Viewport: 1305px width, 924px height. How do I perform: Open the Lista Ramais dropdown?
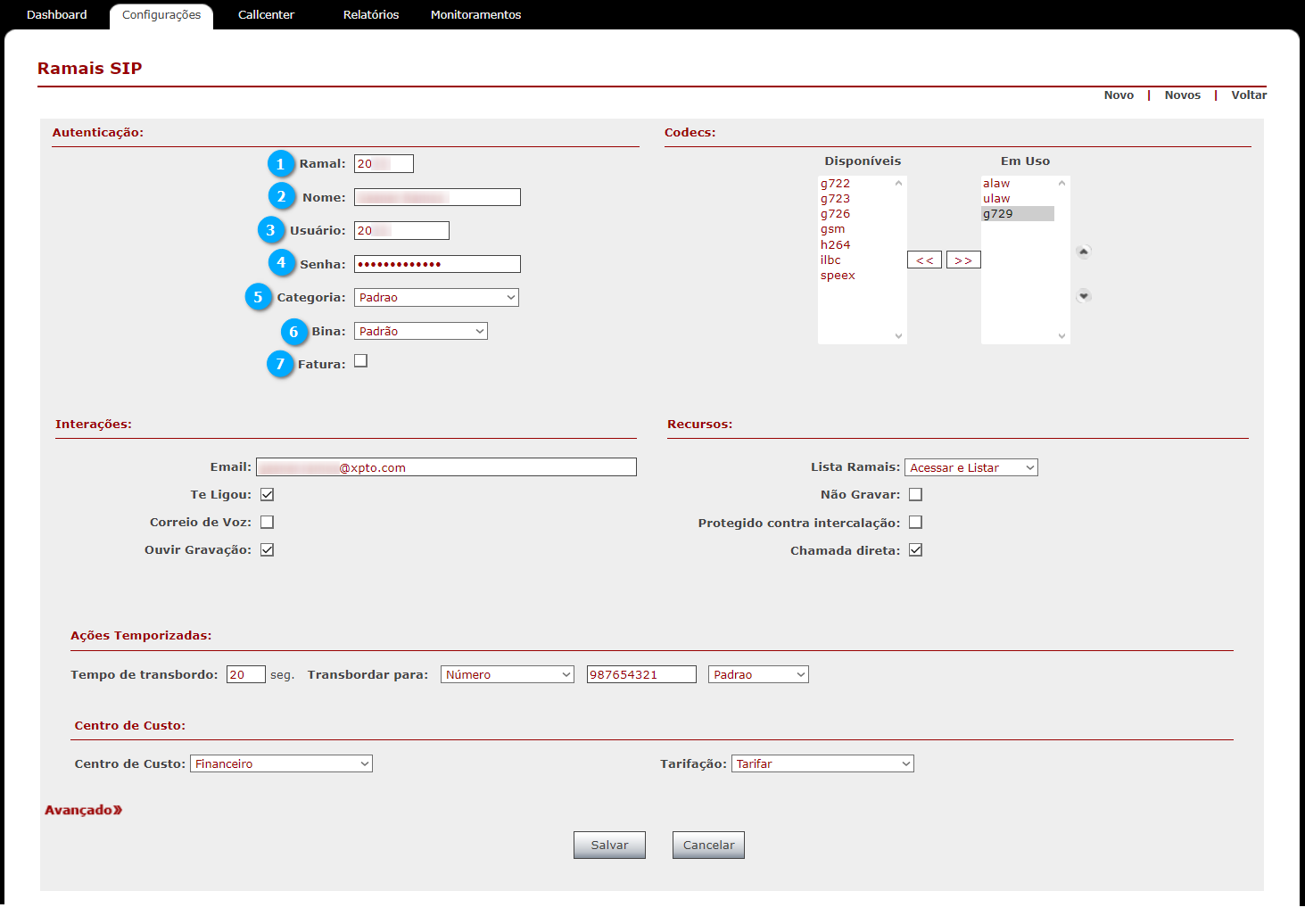tap(971, 467)
